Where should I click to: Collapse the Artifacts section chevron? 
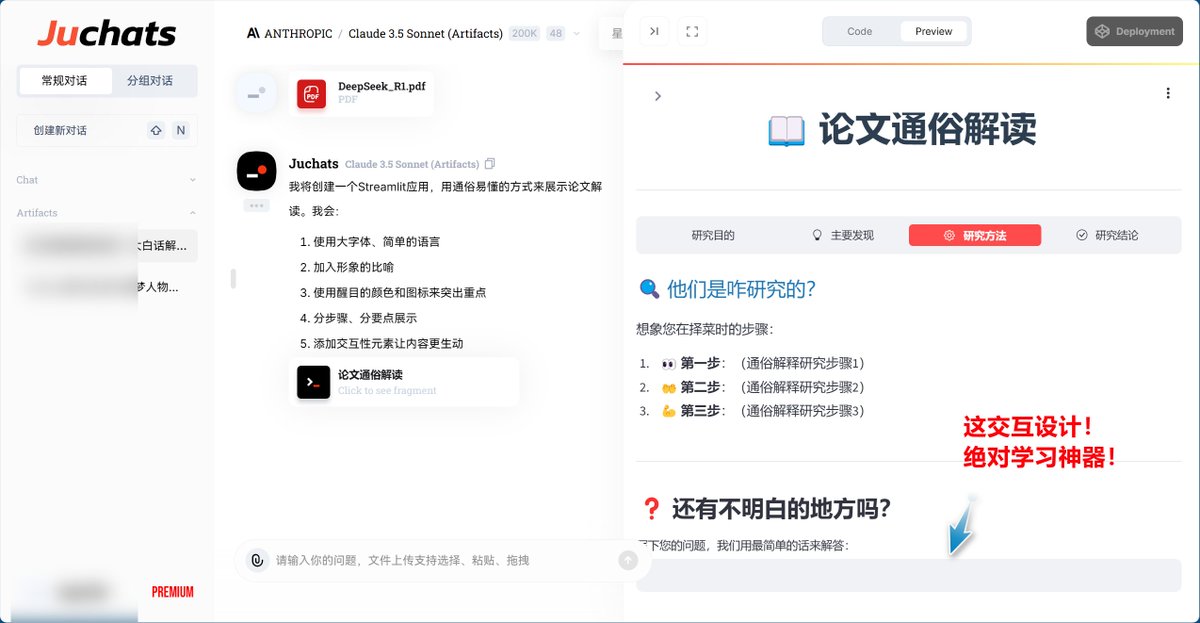click(192, 213)
